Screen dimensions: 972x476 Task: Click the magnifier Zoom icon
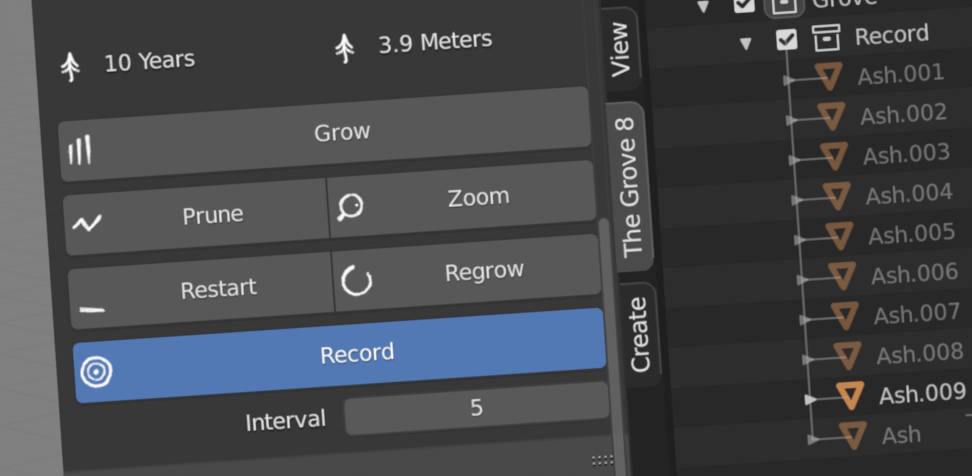point(350,208)
